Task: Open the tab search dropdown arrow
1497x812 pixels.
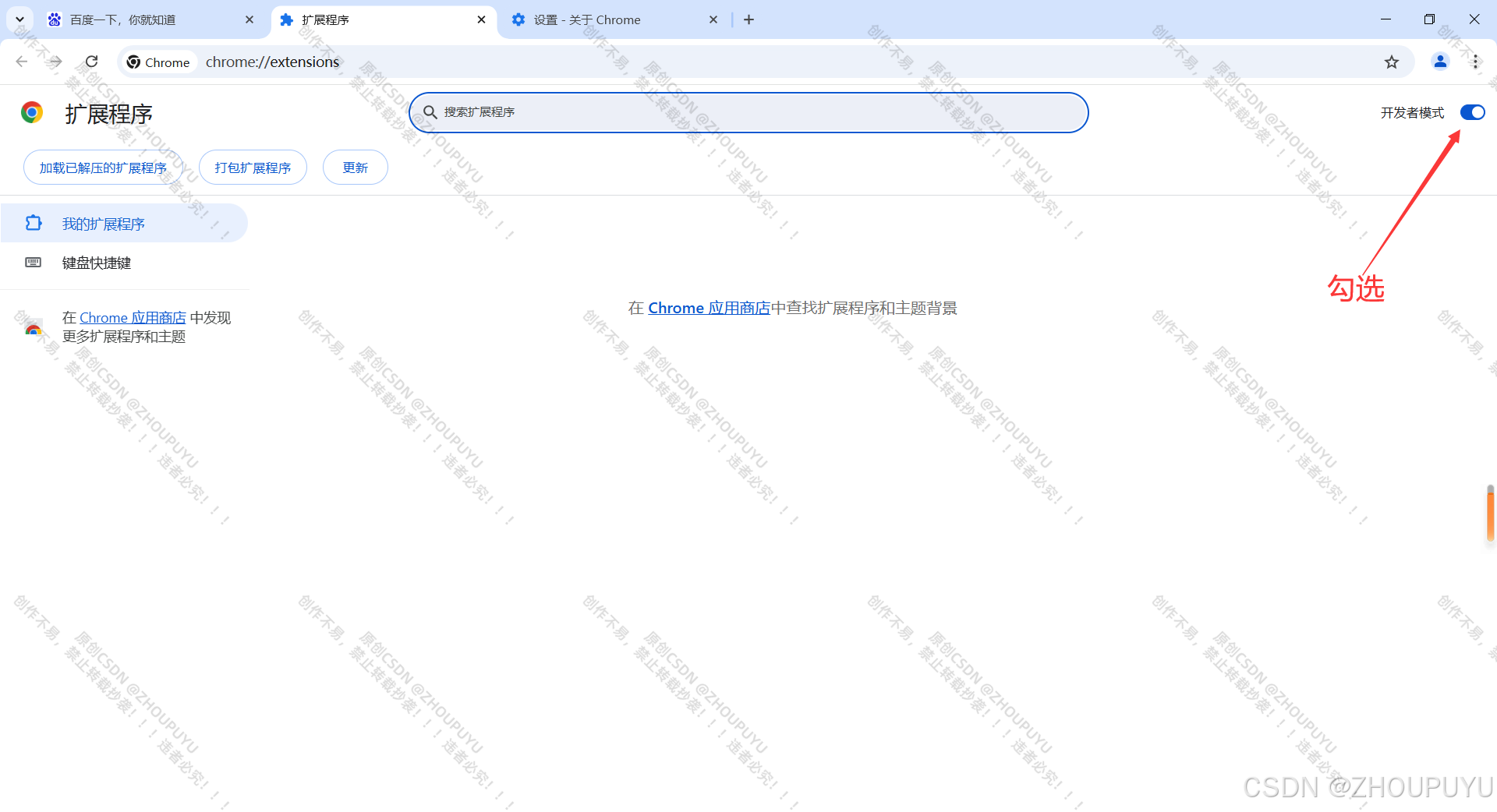Action: pos(20,19)
